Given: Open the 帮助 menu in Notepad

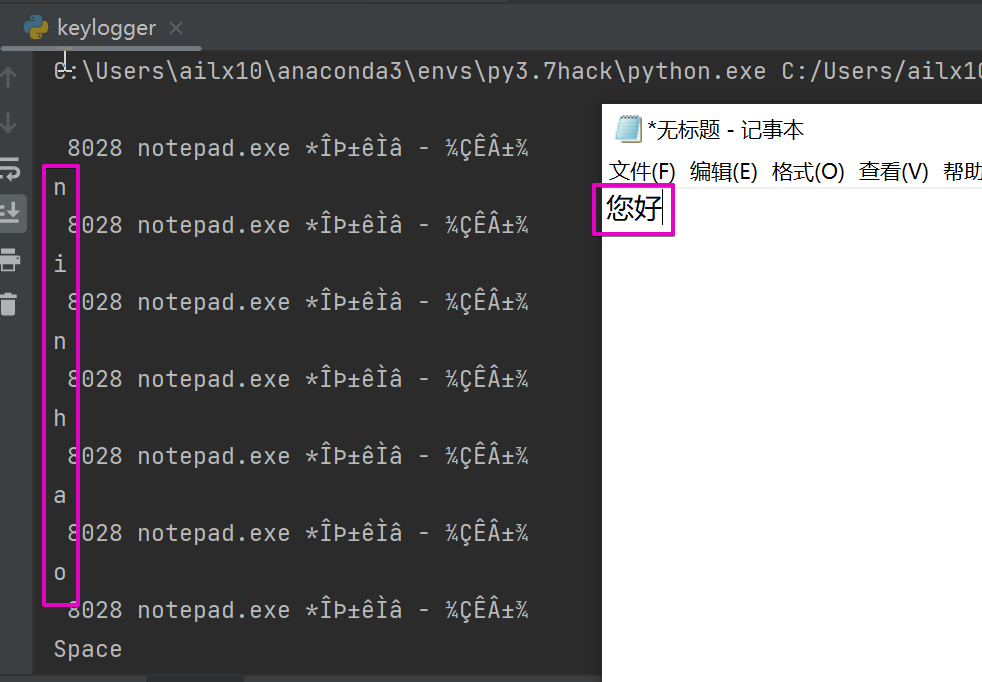Looking at the screenshot, I should [962, 171].
